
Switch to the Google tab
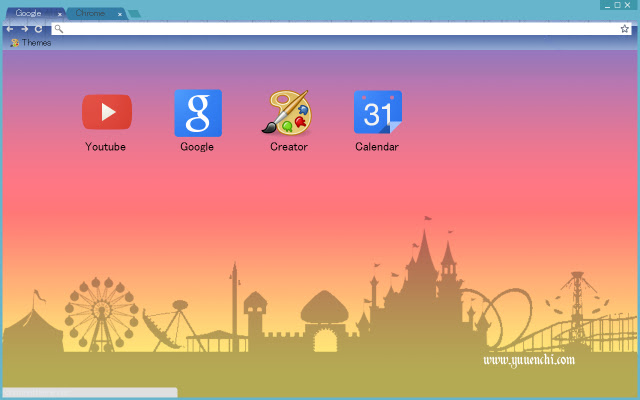coord(35,13)
